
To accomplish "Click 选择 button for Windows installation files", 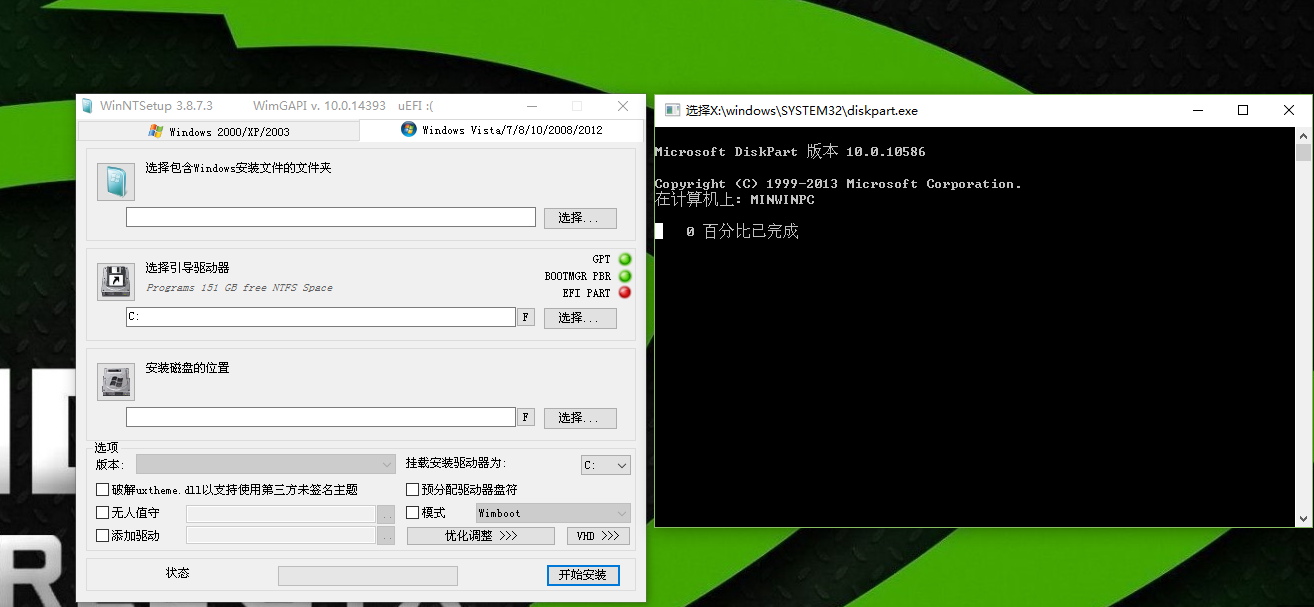I will [x=580, y=218].
